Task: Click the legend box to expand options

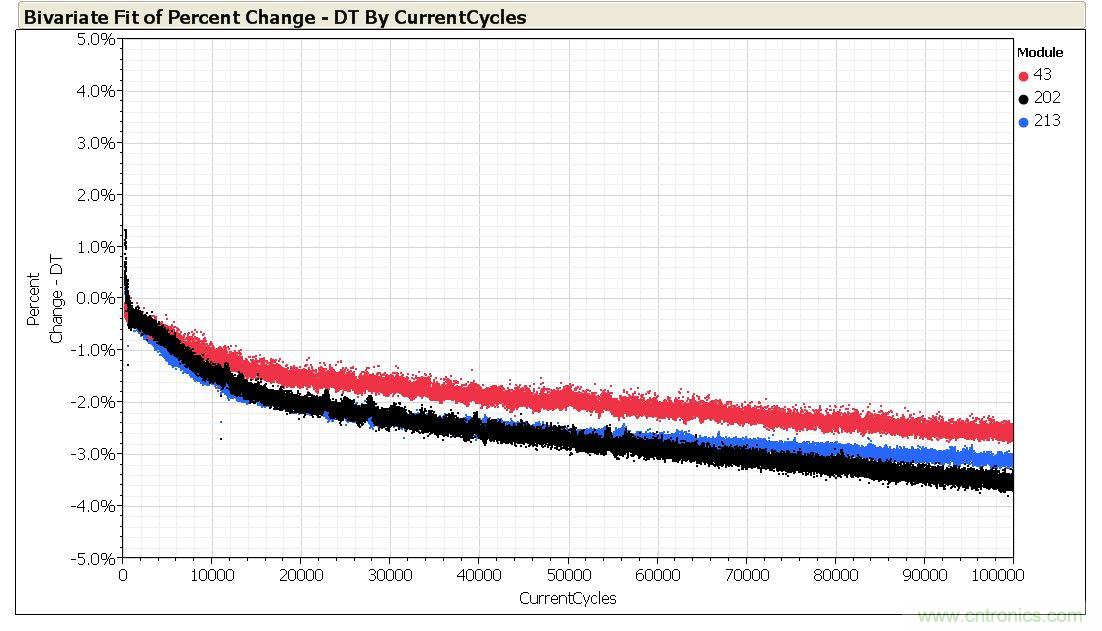Action: 1043,86
